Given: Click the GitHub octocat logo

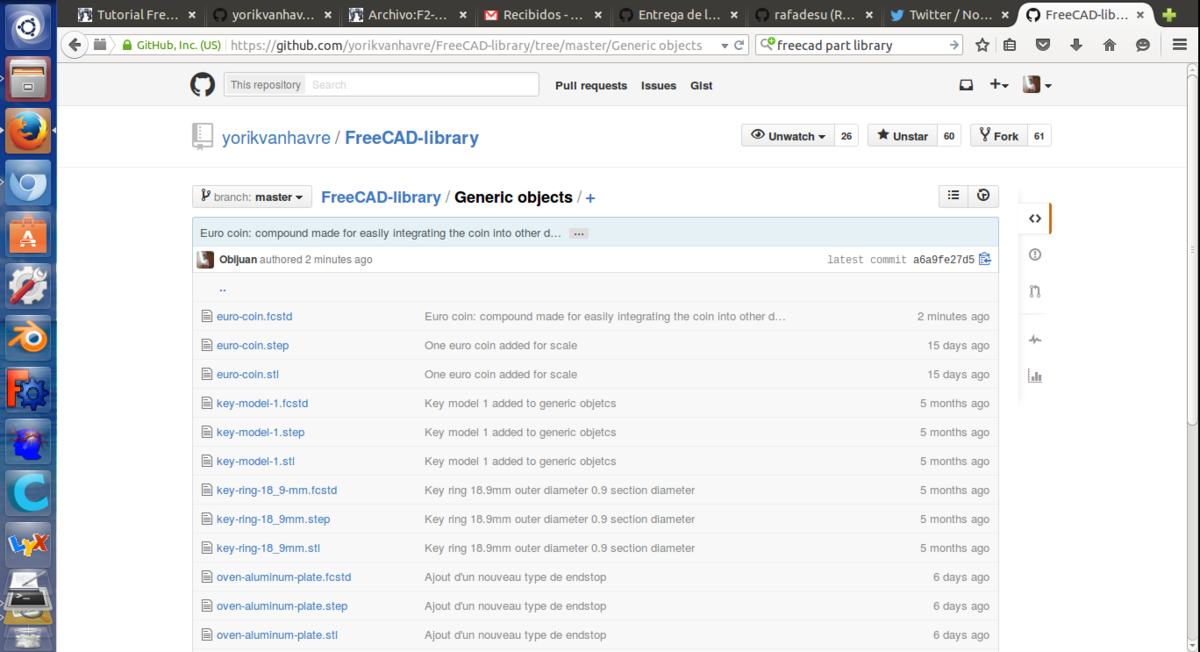Looking at the screenshot, I should coord(203,85).
